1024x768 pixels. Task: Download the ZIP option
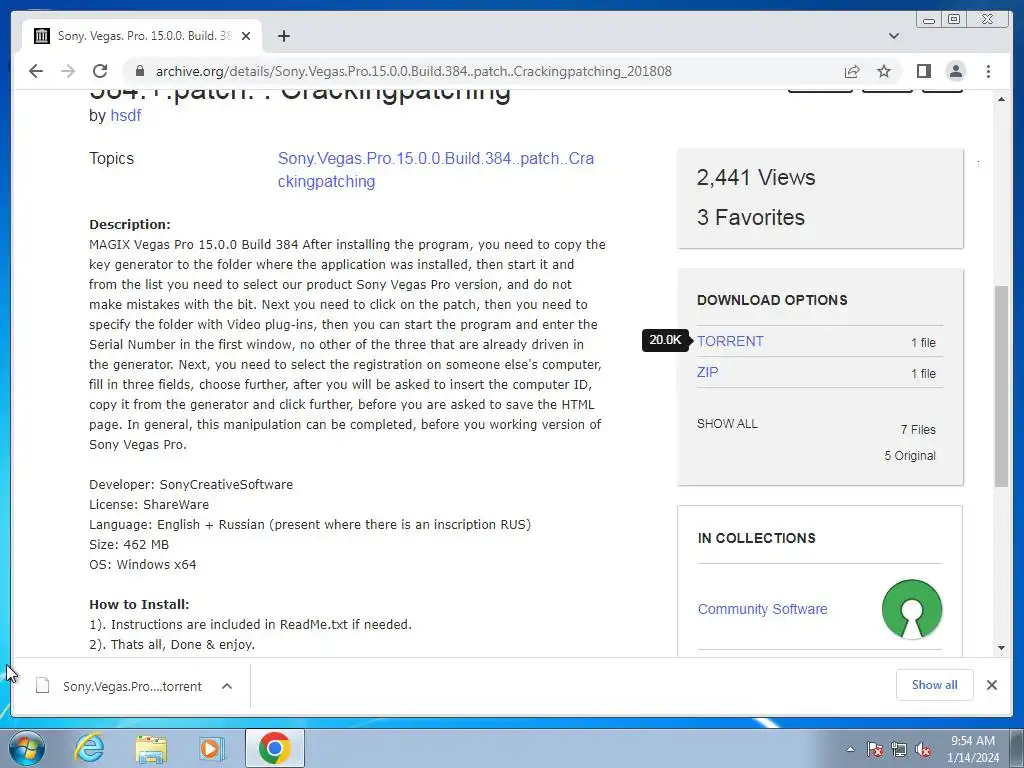(707, 372)
